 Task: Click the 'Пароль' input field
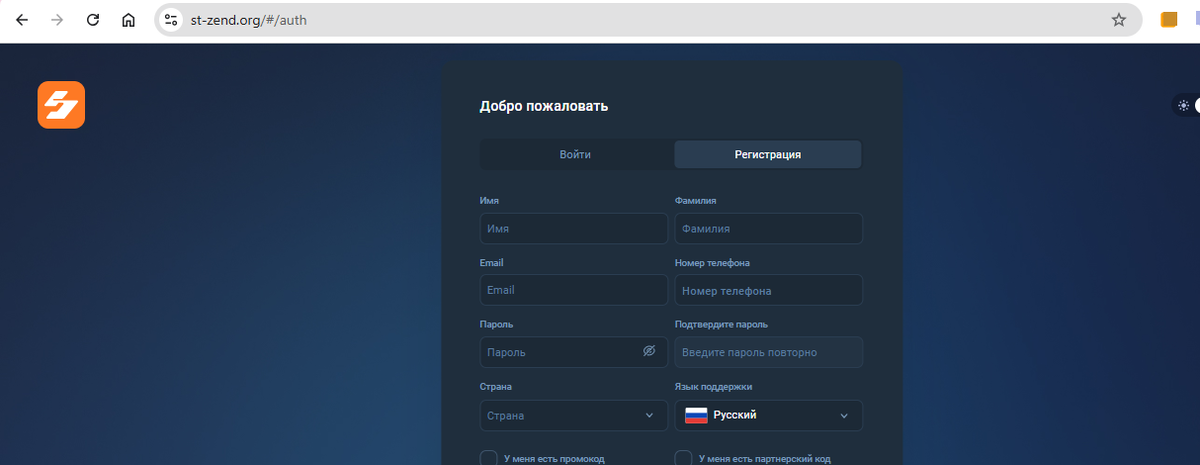574,352
